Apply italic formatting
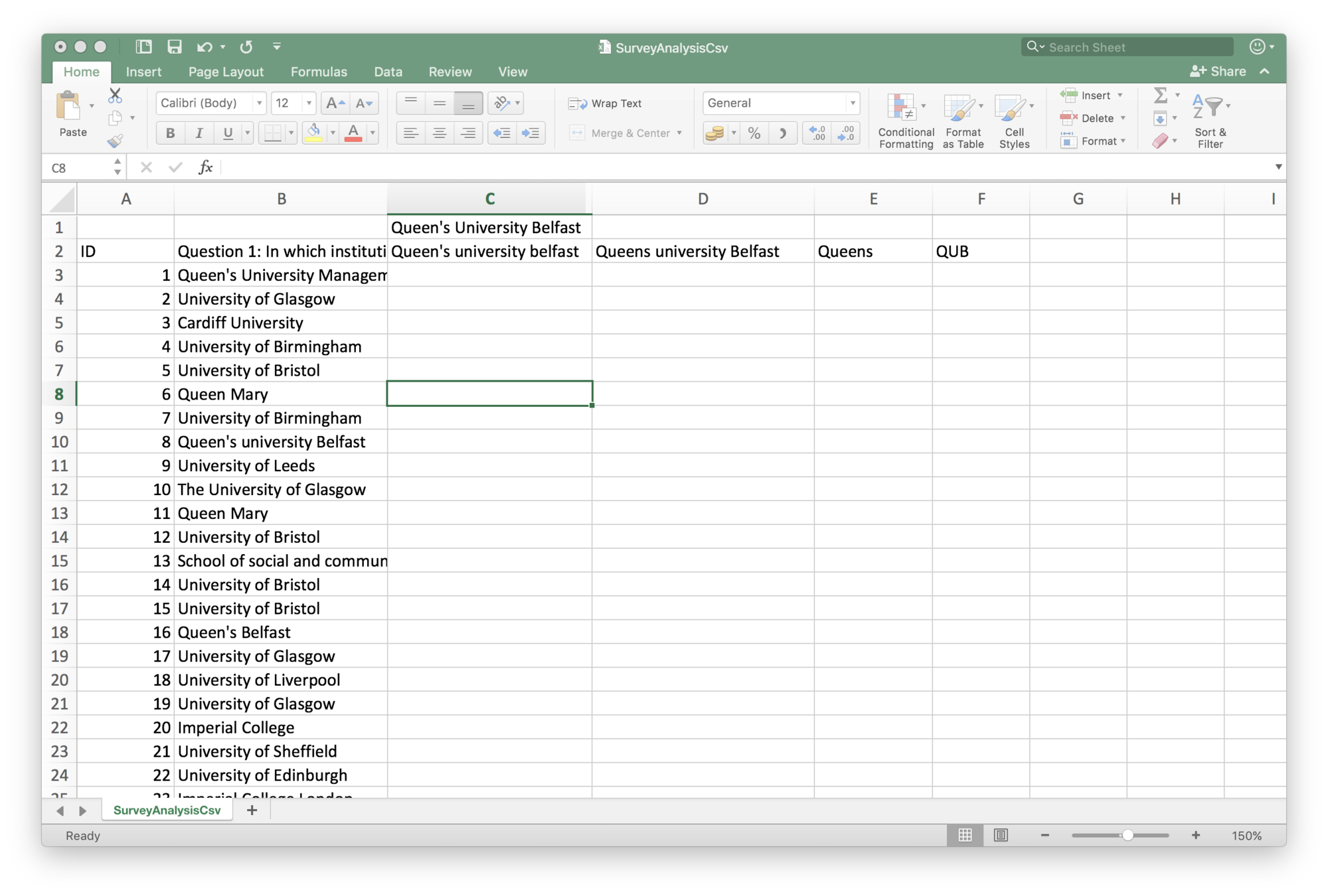Image resolution: width=1328 pixels, height=896 pixels. tap(199, 133)
